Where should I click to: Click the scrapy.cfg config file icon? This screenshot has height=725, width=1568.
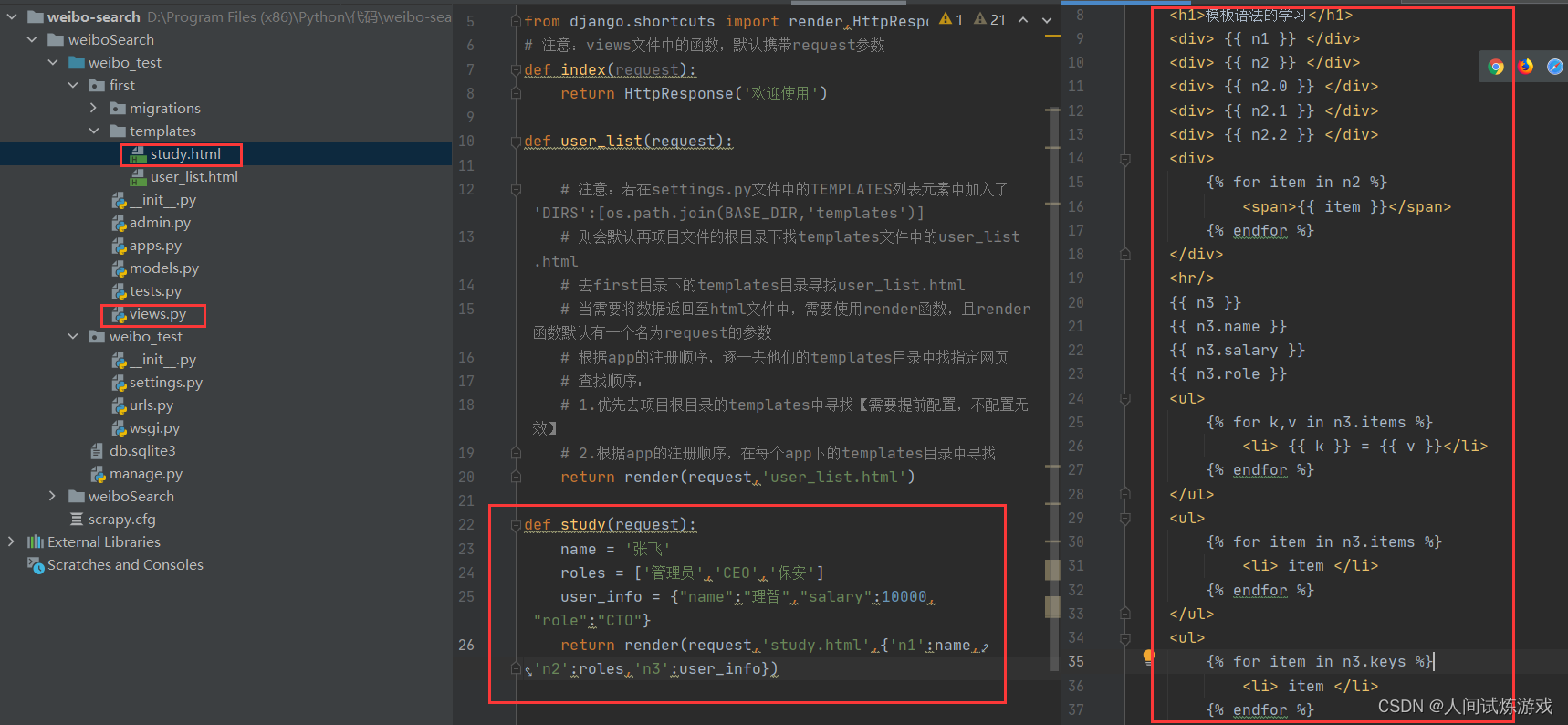[x=77, y=519]
